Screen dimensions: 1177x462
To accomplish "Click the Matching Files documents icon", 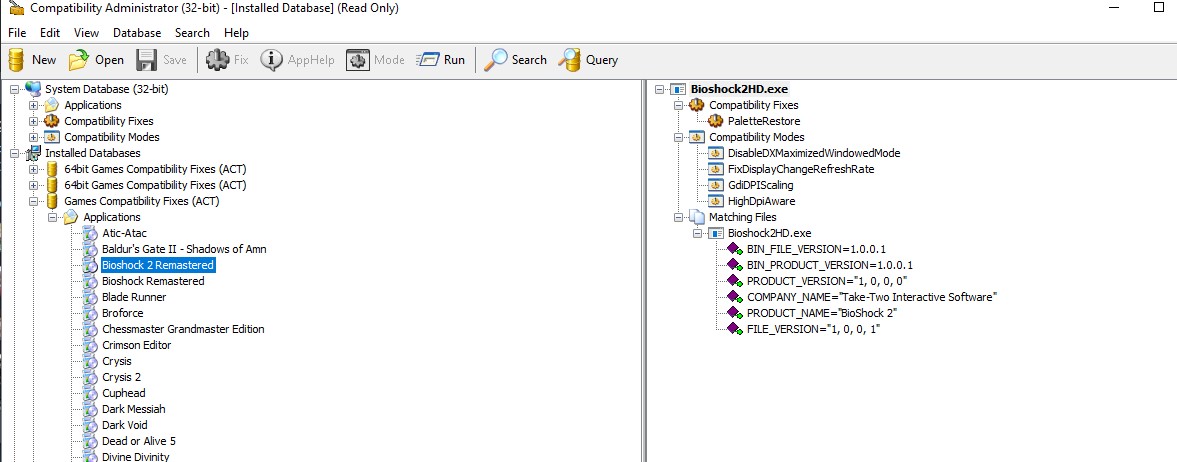I will [697, 217].
